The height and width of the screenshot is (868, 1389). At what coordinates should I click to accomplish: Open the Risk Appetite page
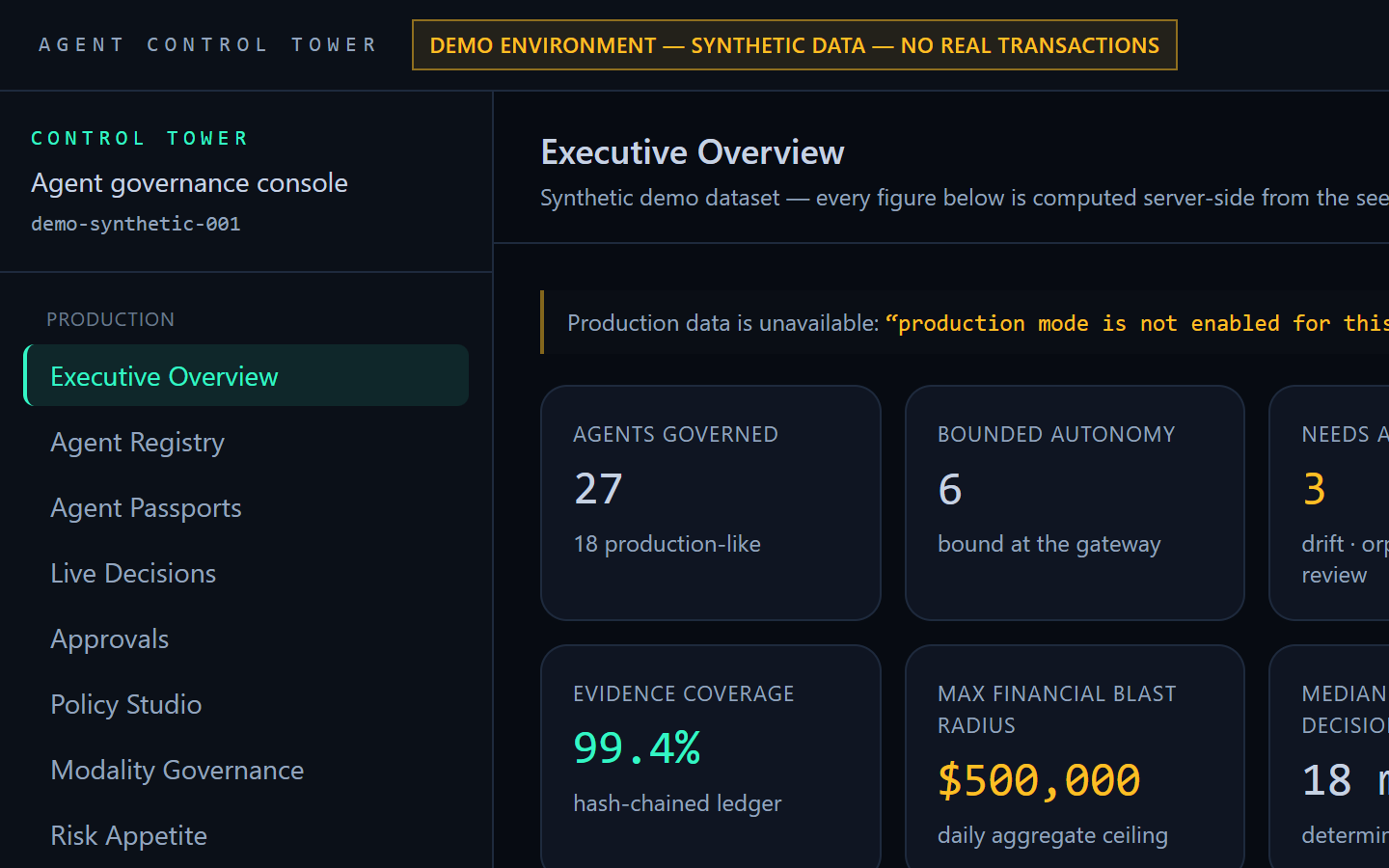pyautogui.click(x=246, y=835)
